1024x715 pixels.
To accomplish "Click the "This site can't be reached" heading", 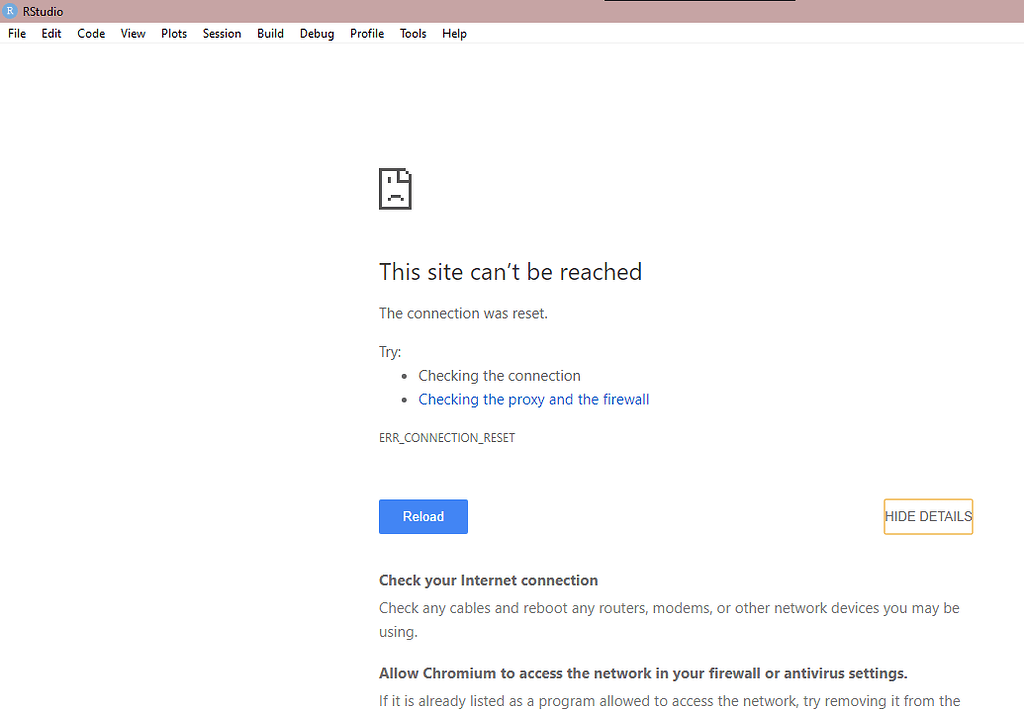I will pyautogui.click(x=510, y=272).
